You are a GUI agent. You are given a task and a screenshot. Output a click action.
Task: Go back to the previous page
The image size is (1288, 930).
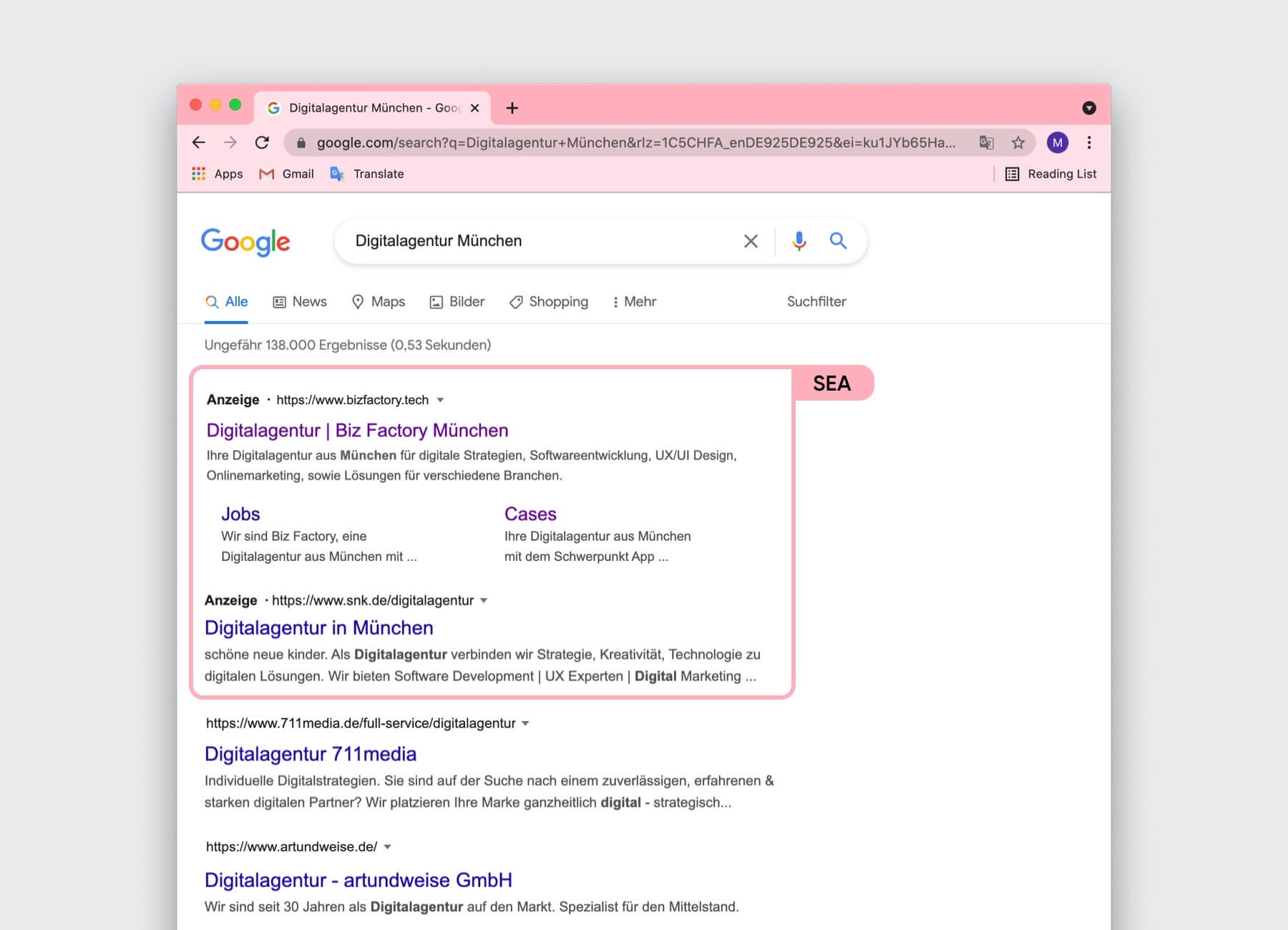point(199,142)
